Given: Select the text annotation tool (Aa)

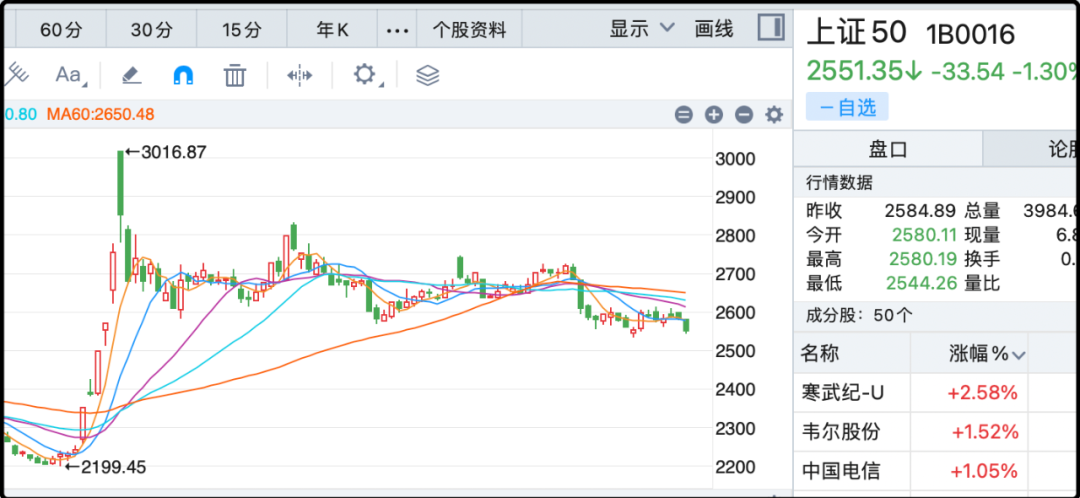Looking at the screenshot, I should pyautogui.click(x=69, y=75).
